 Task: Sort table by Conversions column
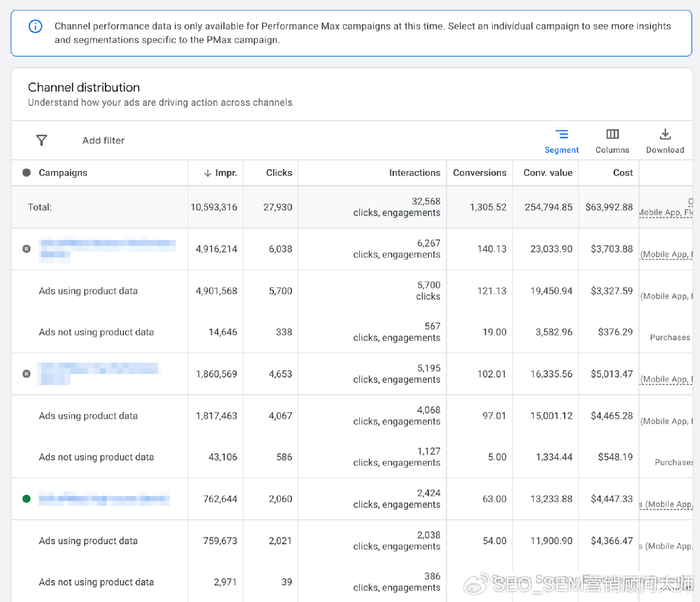479,173
